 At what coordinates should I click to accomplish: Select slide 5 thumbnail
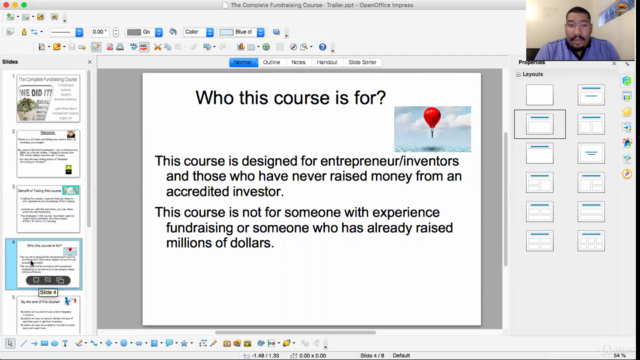point(48,315)
